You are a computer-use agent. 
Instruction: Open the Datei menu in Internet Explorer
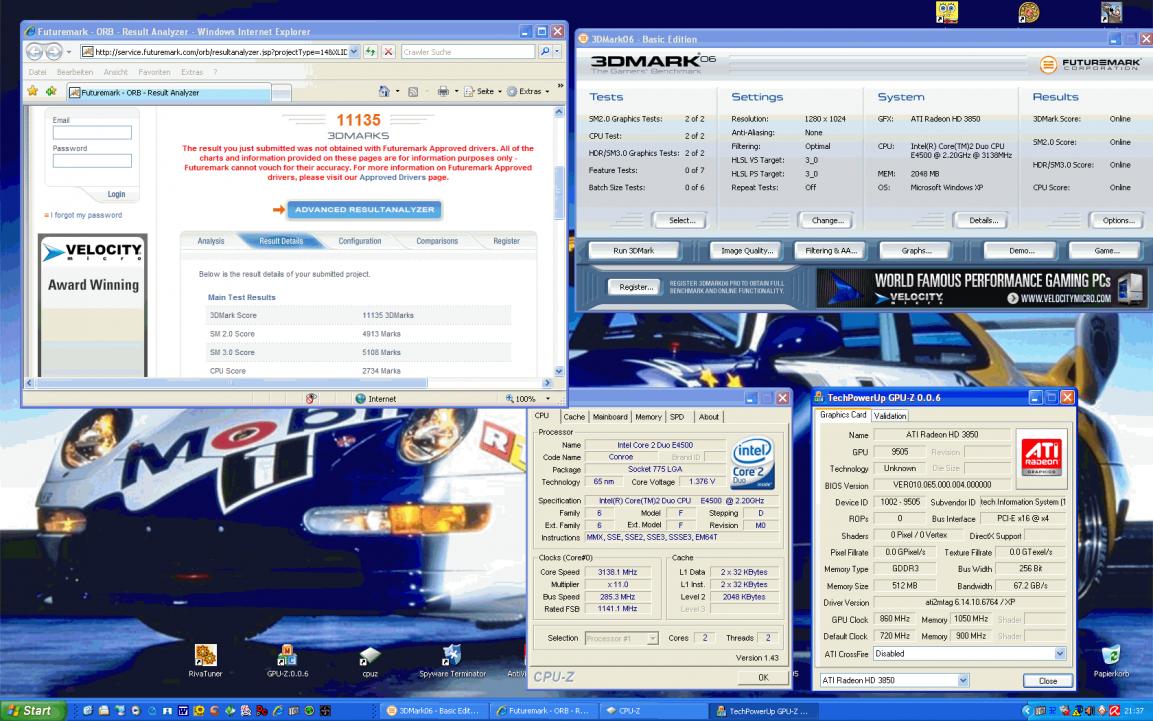point(38,72)
